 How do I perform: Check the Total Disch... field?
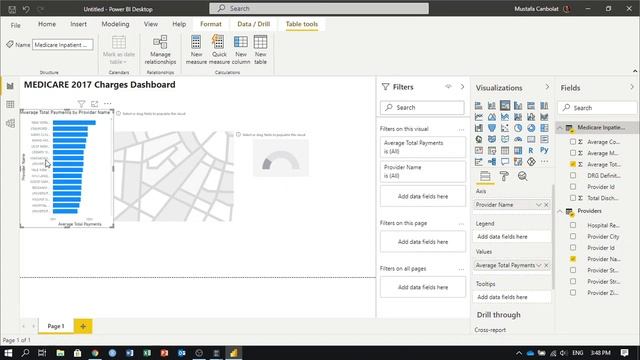tap(573, 198)
